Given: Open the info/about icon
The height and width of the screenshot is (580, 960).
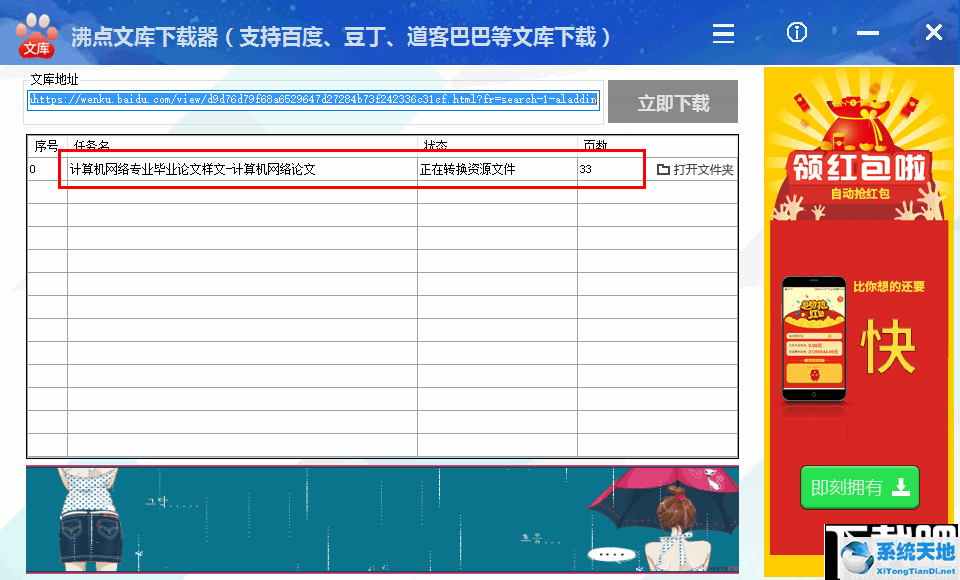Looking at the screenshot, I should (x=797, y=32).
